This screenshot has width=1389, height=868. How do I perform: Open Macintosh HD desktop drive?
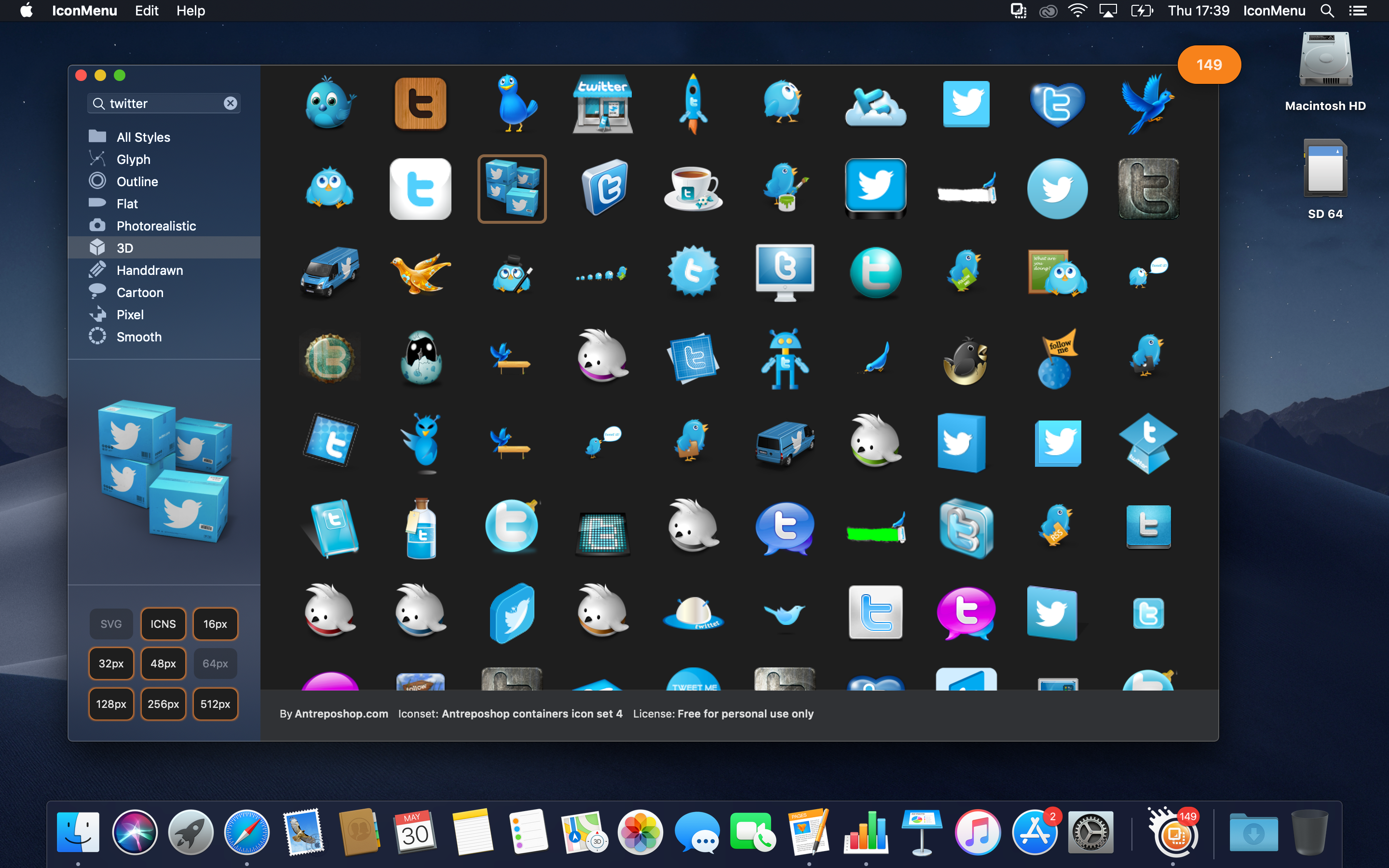(x=1325, y=72)
